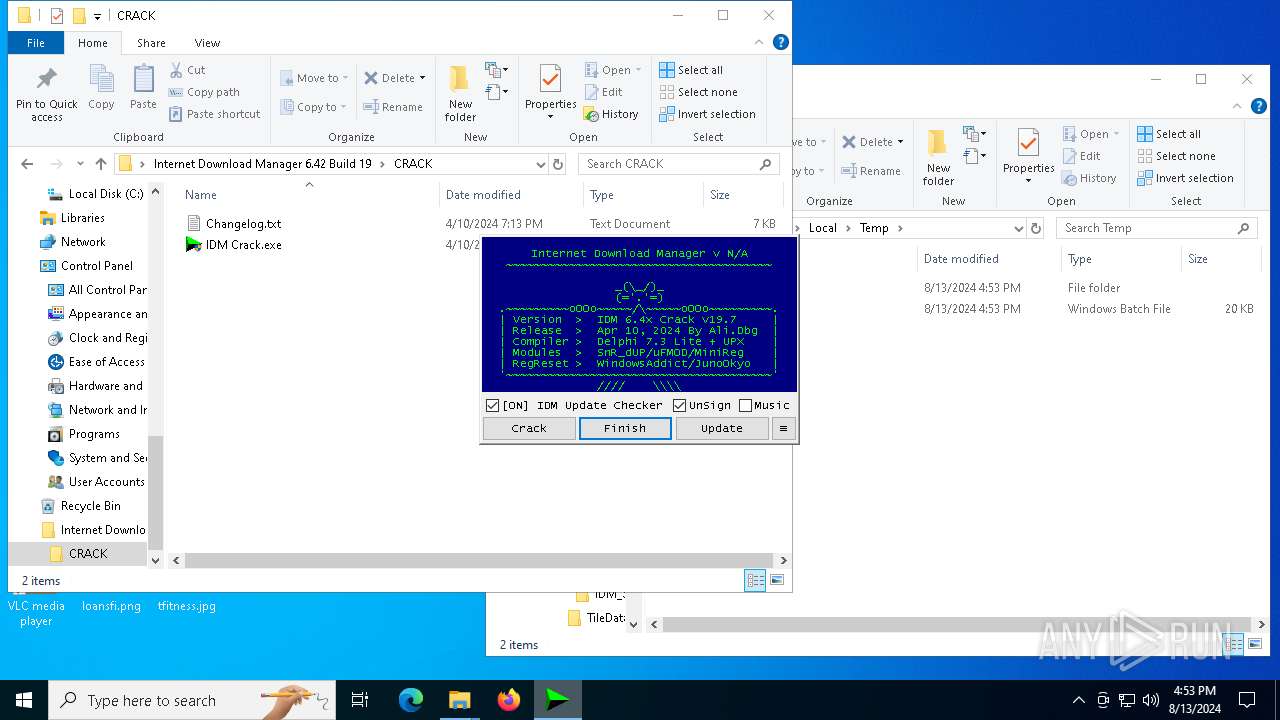Open the File tab in CRACK window
The height and width of the screenshot is (720, 1280).
(36, 43)
